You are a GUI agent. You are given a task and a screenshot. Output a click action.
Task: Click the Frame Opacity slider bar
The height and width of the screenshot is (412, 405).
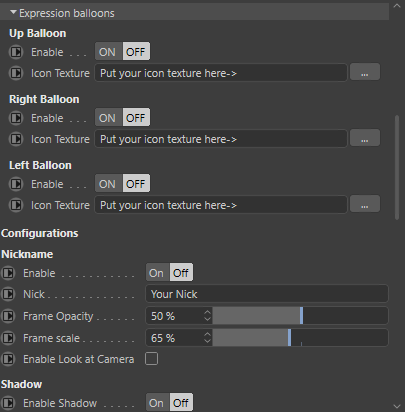click(300, 316)
